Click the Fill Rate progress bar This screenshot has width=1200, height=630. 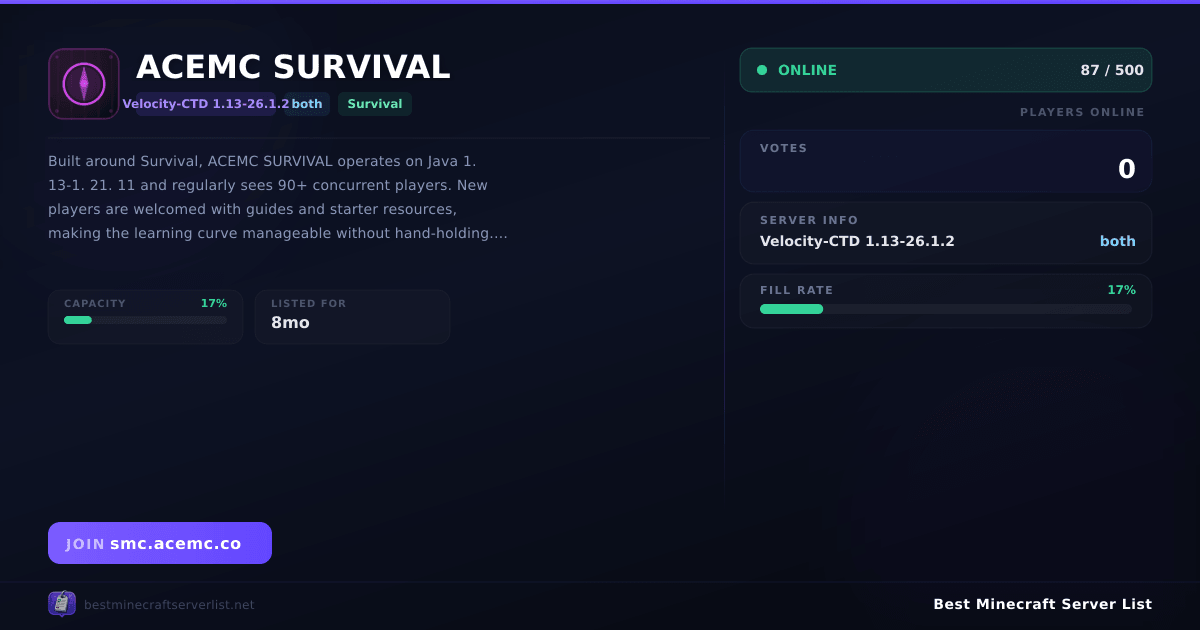point(946,309)
